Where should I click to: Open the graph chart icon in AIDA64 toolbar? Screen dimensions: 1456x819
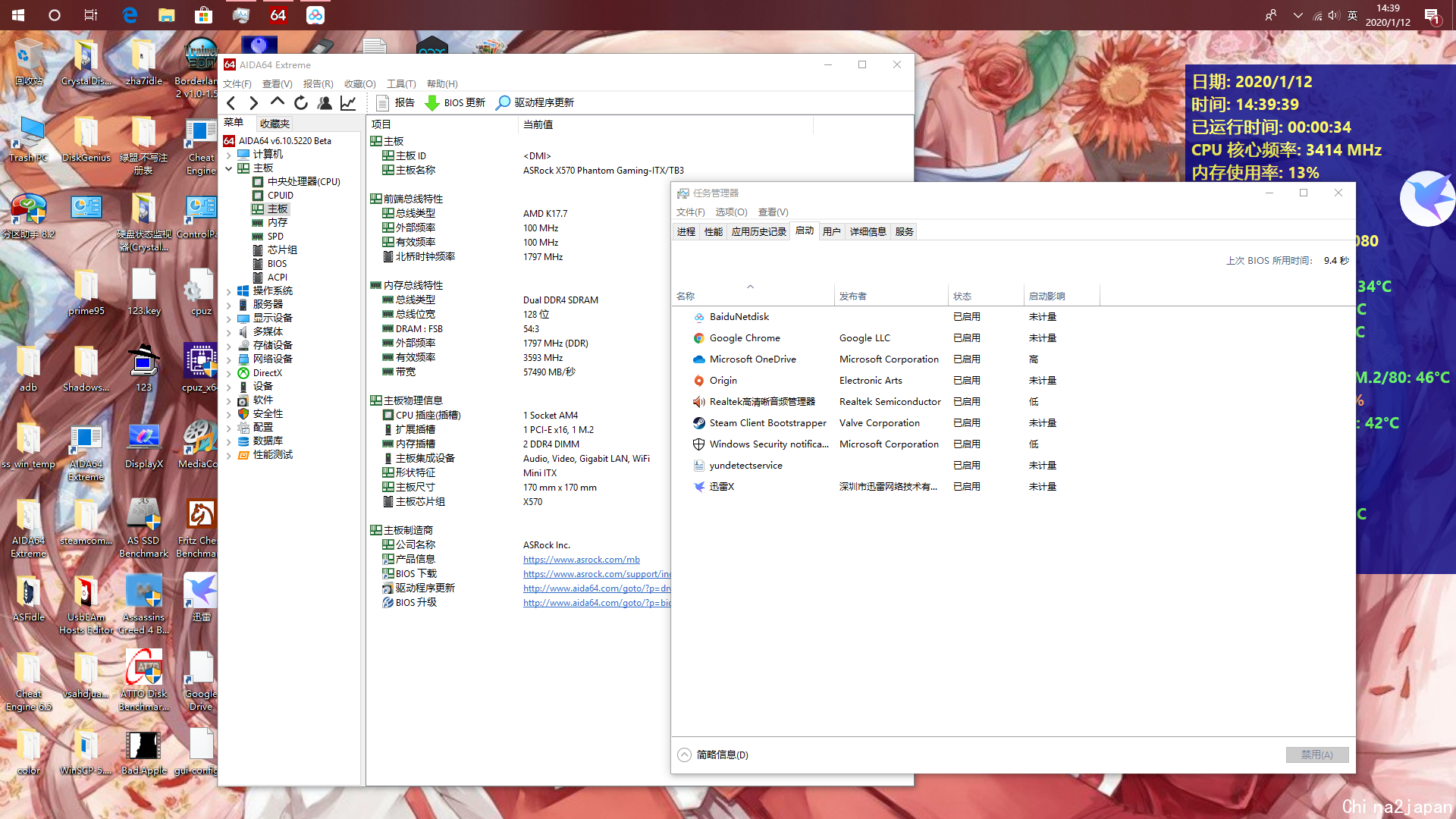click(348, 103)
